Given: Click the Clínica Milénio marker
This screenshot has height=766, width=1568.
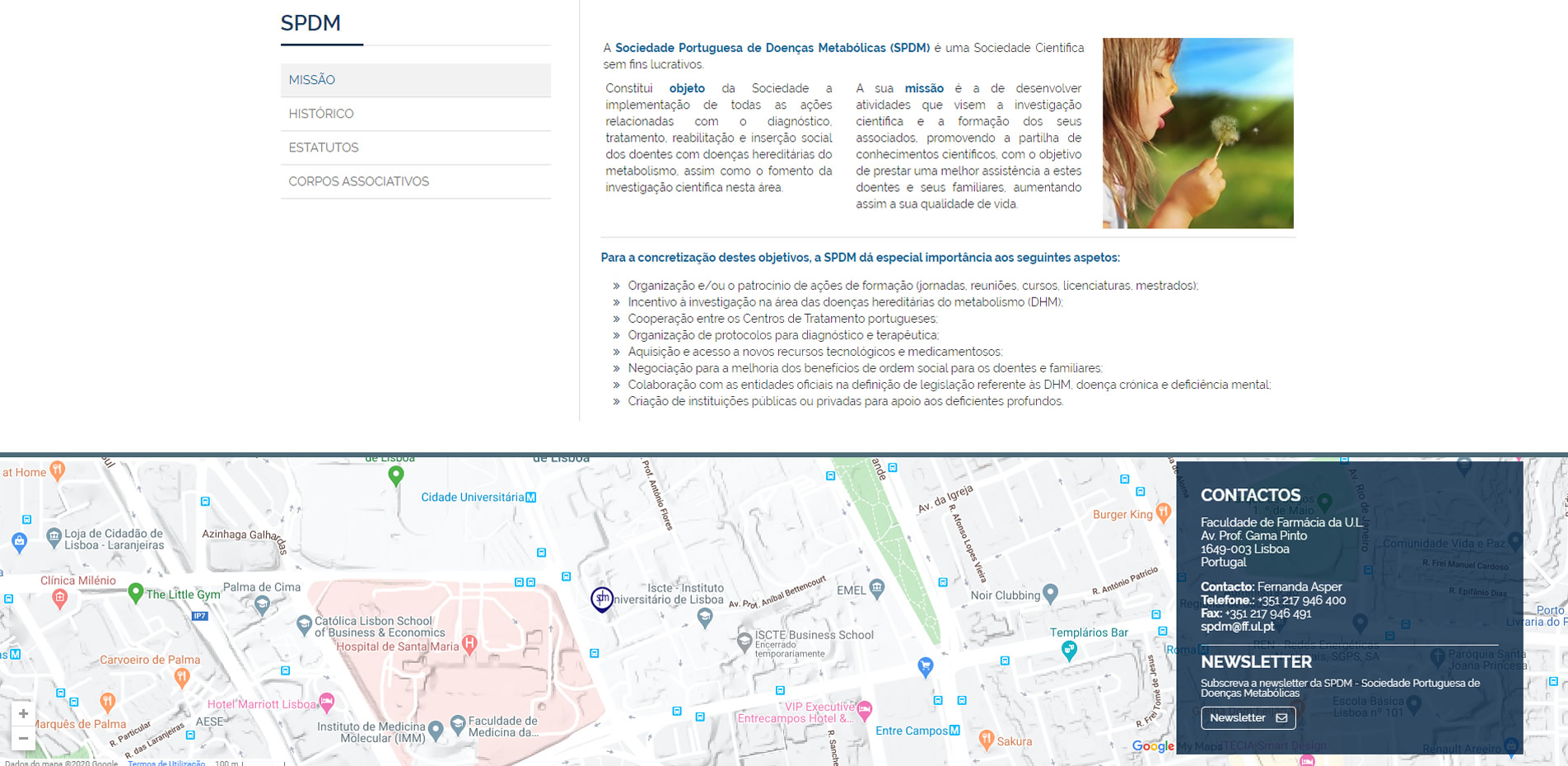Looking at the screenshot, I should click(59, 599).
